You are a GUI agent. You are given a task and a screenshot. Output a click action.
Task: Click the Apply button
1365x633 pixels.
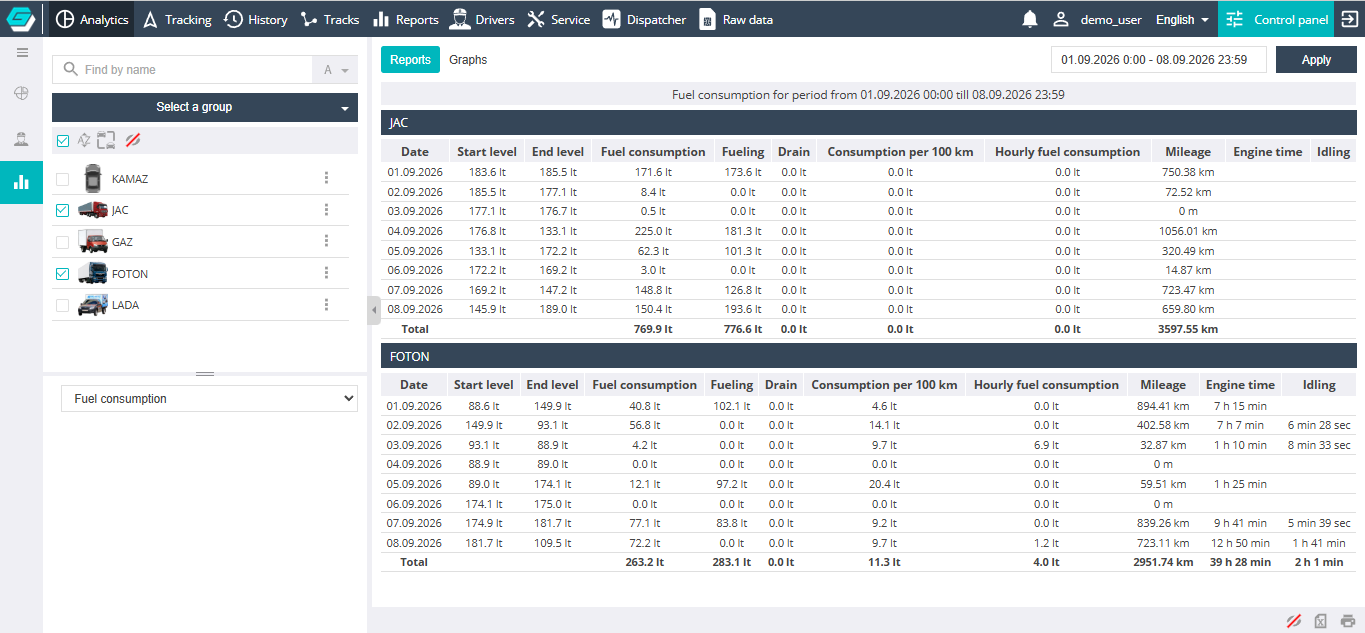coord(1316,60)
